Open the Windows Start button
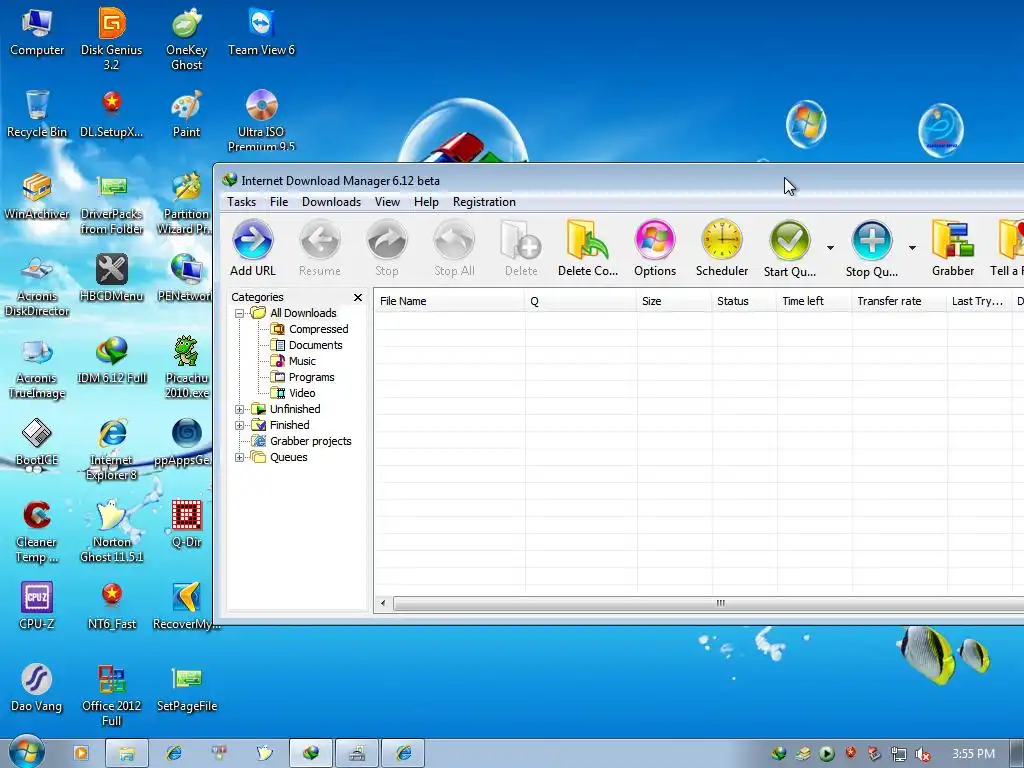Image resolution: width=1024 pixels, height=768 pixels. [x=26, y=753]
